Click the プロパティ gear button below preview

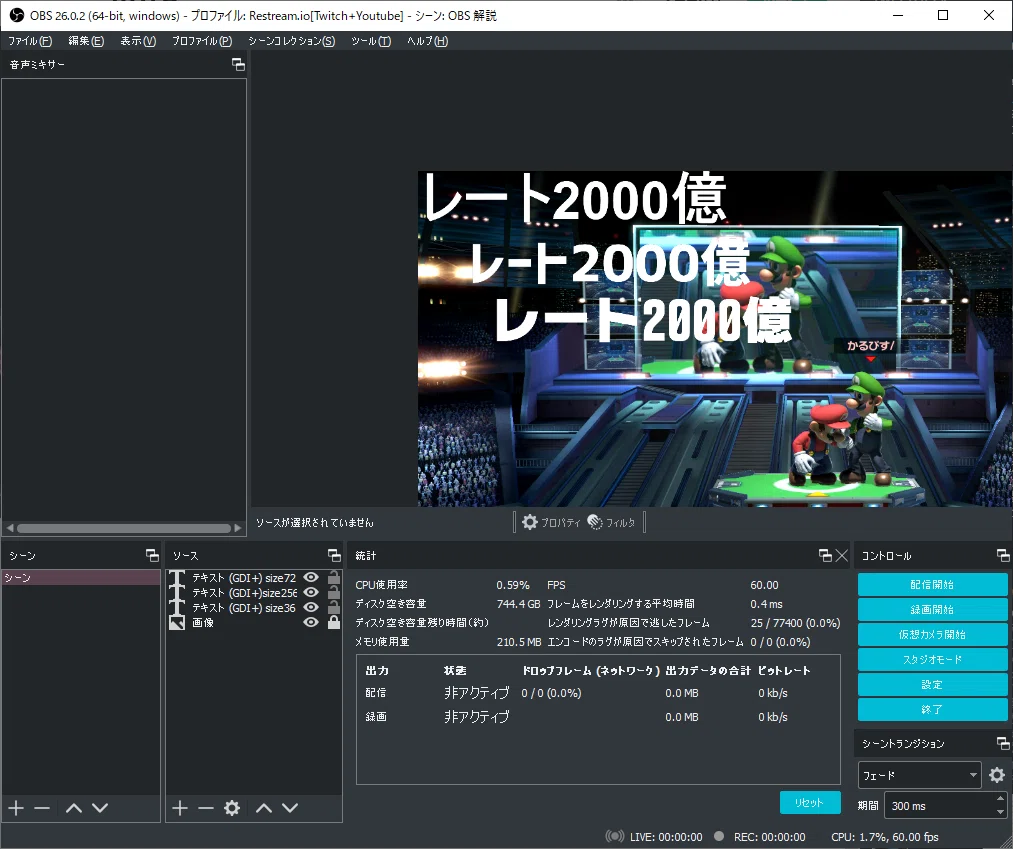(x=551, y=522)
